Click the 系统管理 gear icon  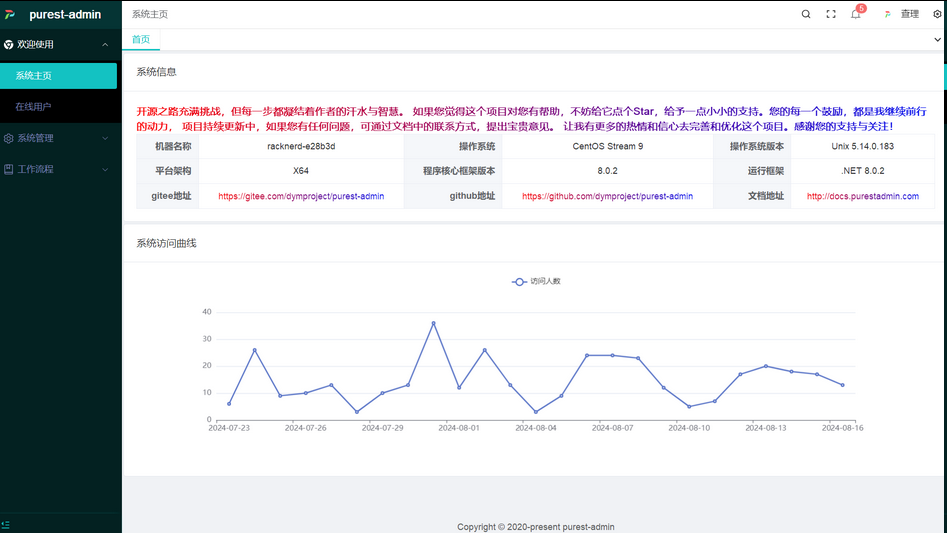tap(9, 138)
